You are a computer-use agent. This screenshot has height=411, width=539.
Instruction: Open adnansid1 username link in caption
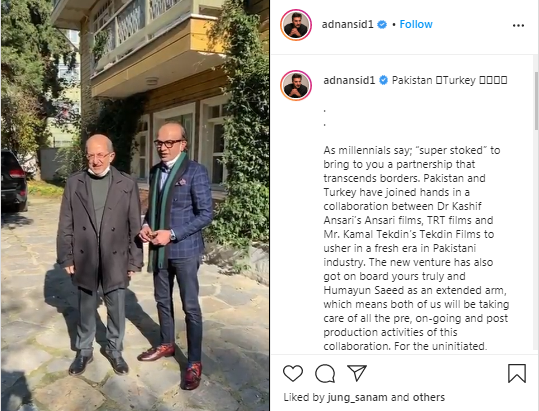coord(349,80)
